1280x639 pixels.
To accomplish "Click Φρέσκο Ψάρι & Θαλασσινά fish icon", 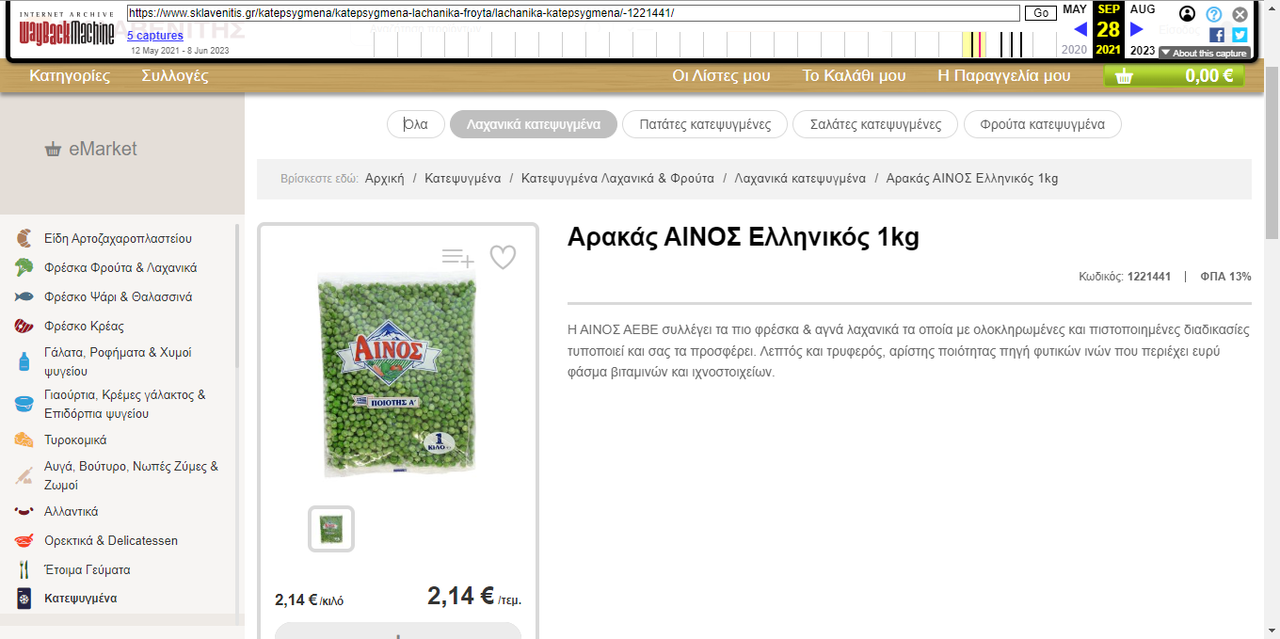I will pos(24,297).
